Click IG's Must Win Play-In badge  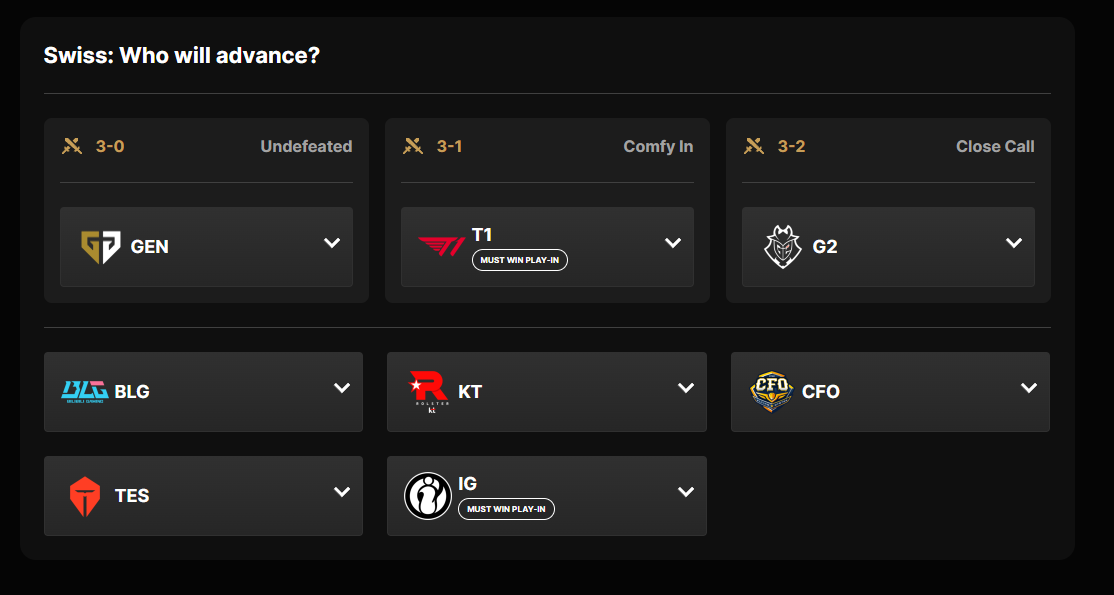pyautogui.click(x=507, y=509)
